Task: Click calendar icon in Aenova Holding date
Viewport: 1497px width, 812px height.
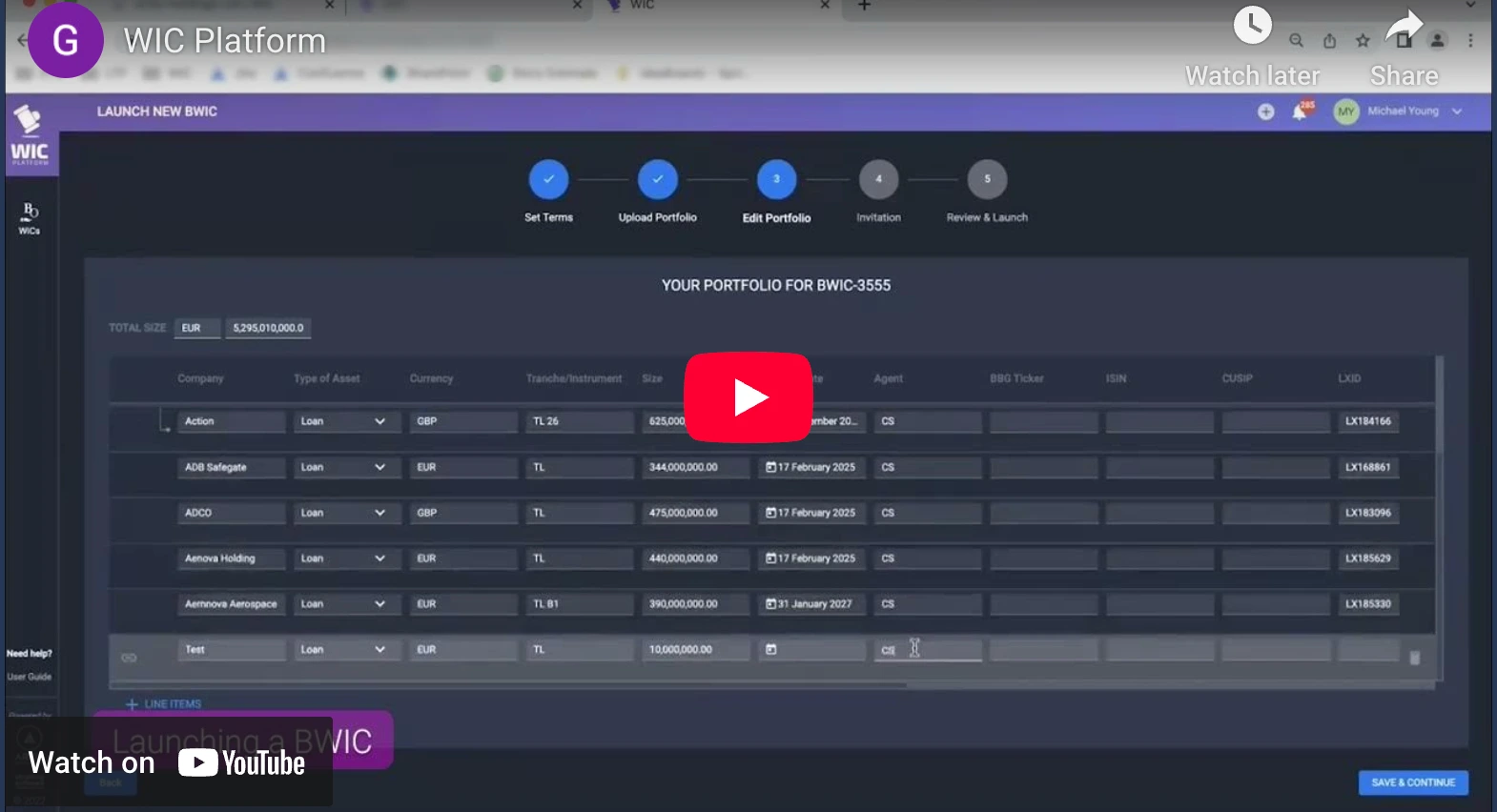Action: (770, 558)
